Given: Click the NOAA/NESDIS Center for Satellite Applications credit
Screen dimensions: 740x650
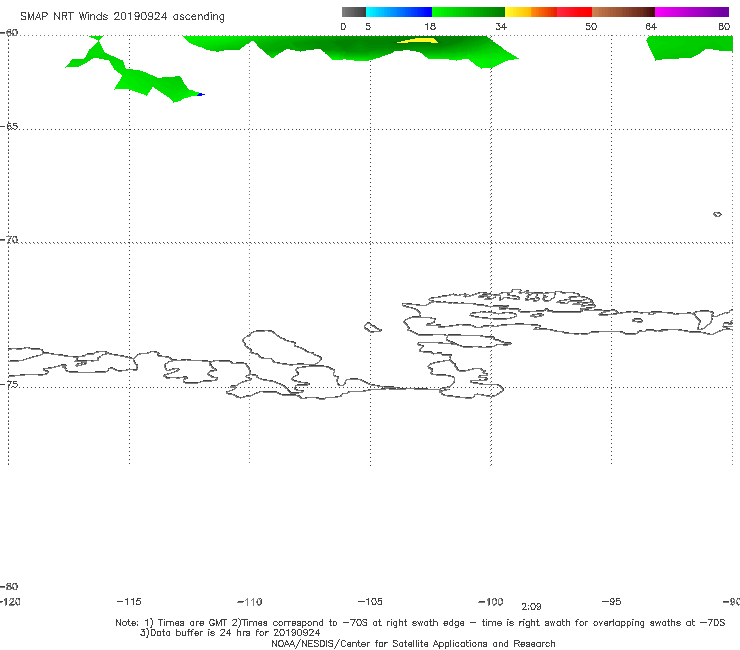Looking at the screenshot, I should point(413,644).
